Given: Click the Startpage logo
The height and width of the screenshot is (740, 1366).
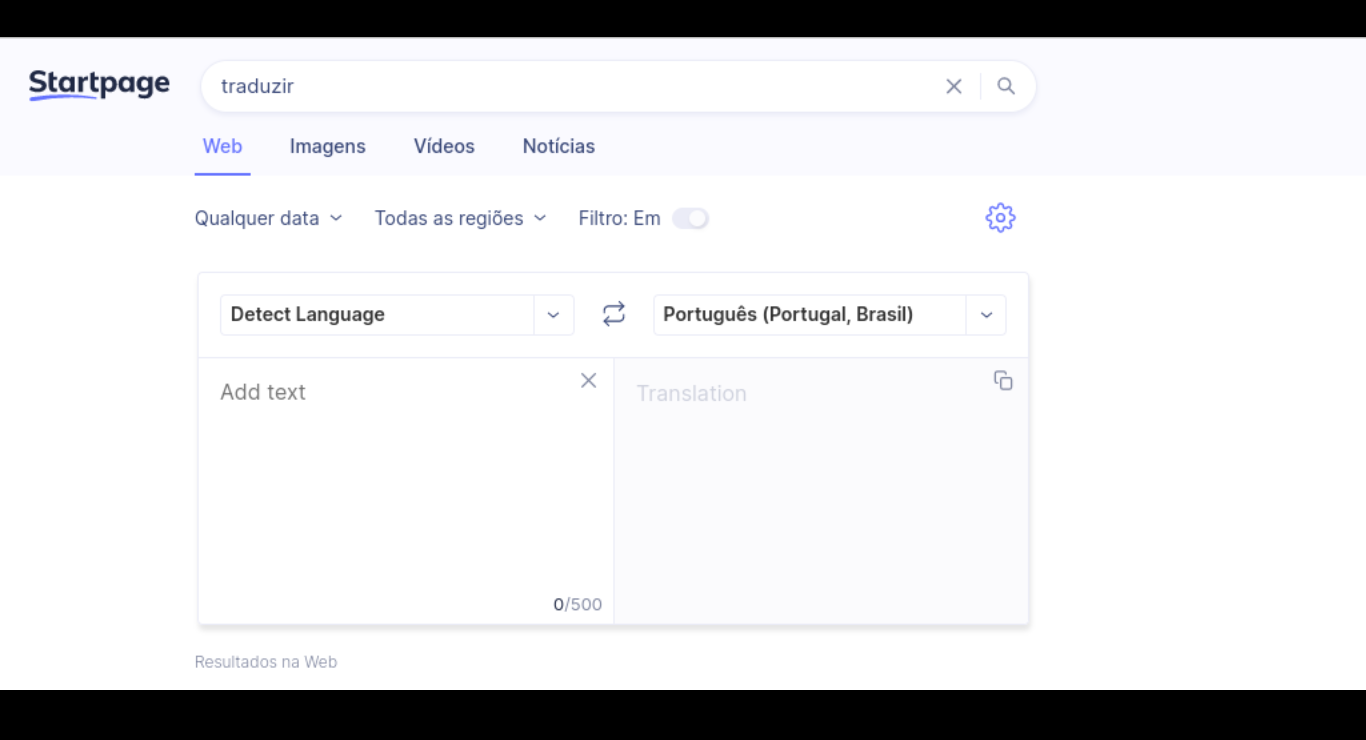Looking at the screenshot, I should [x=99, y=85].
